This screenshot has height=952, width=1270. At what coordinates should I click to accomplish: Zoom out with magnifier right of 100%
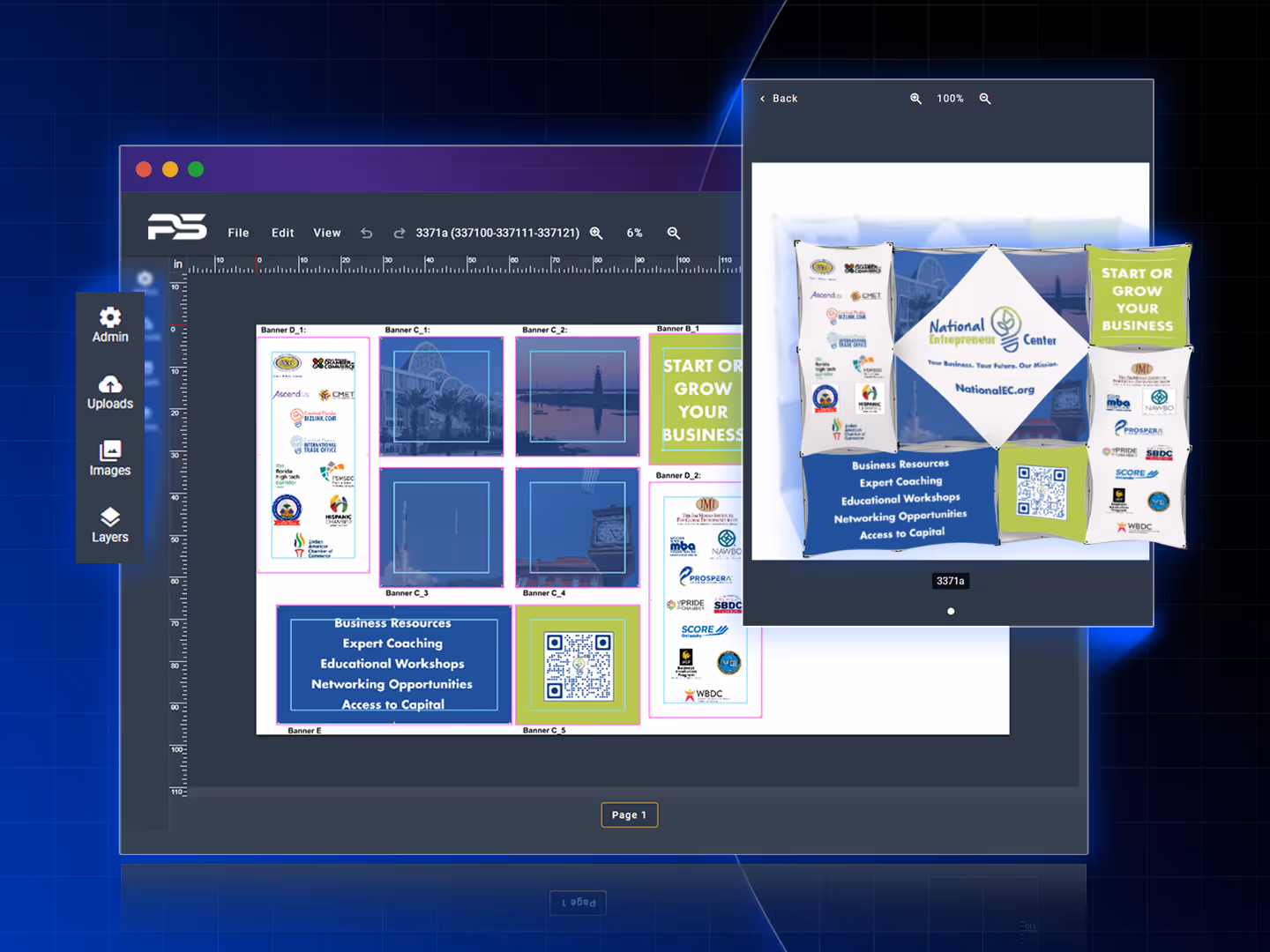[x=985, y=99]
